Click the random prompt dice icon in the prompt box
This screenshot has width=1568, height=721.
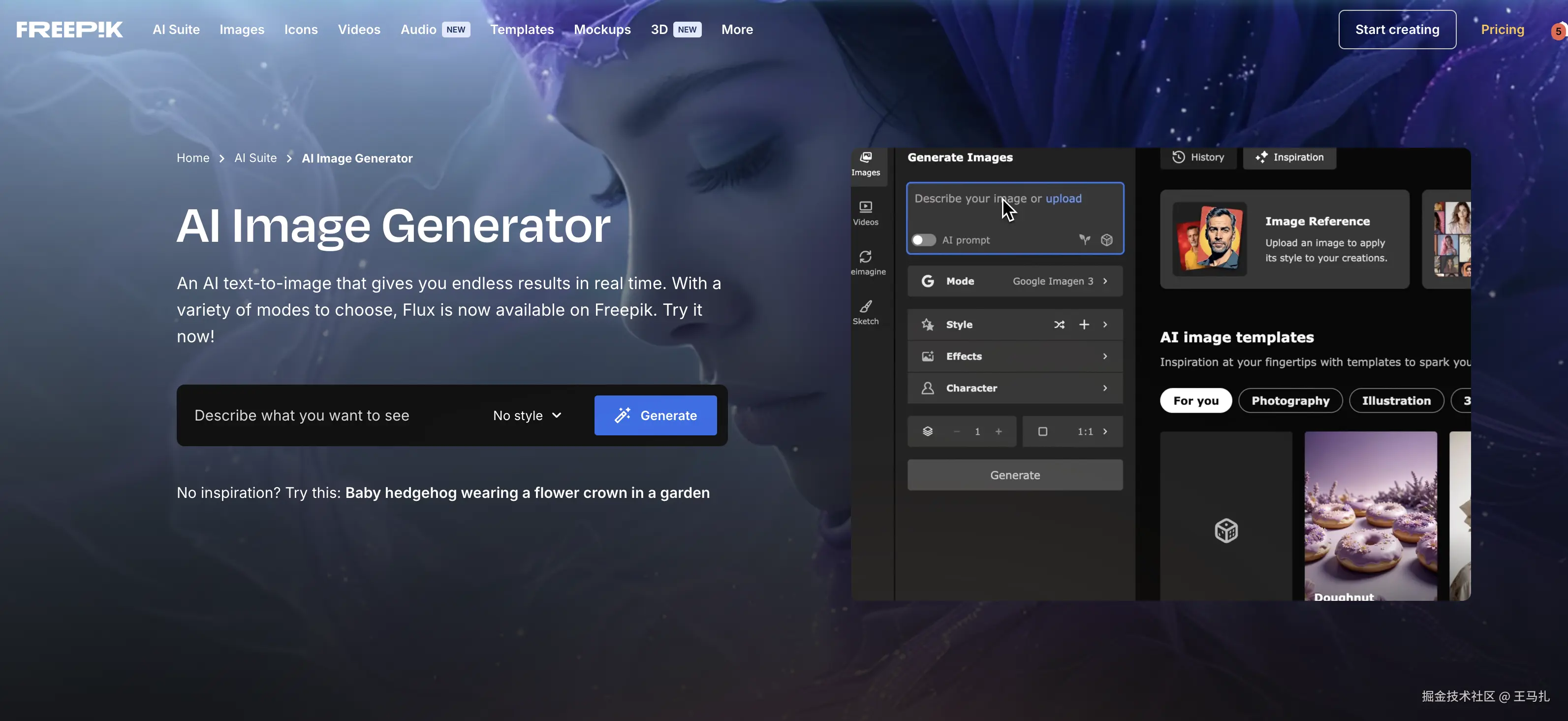coord(1107,240)
